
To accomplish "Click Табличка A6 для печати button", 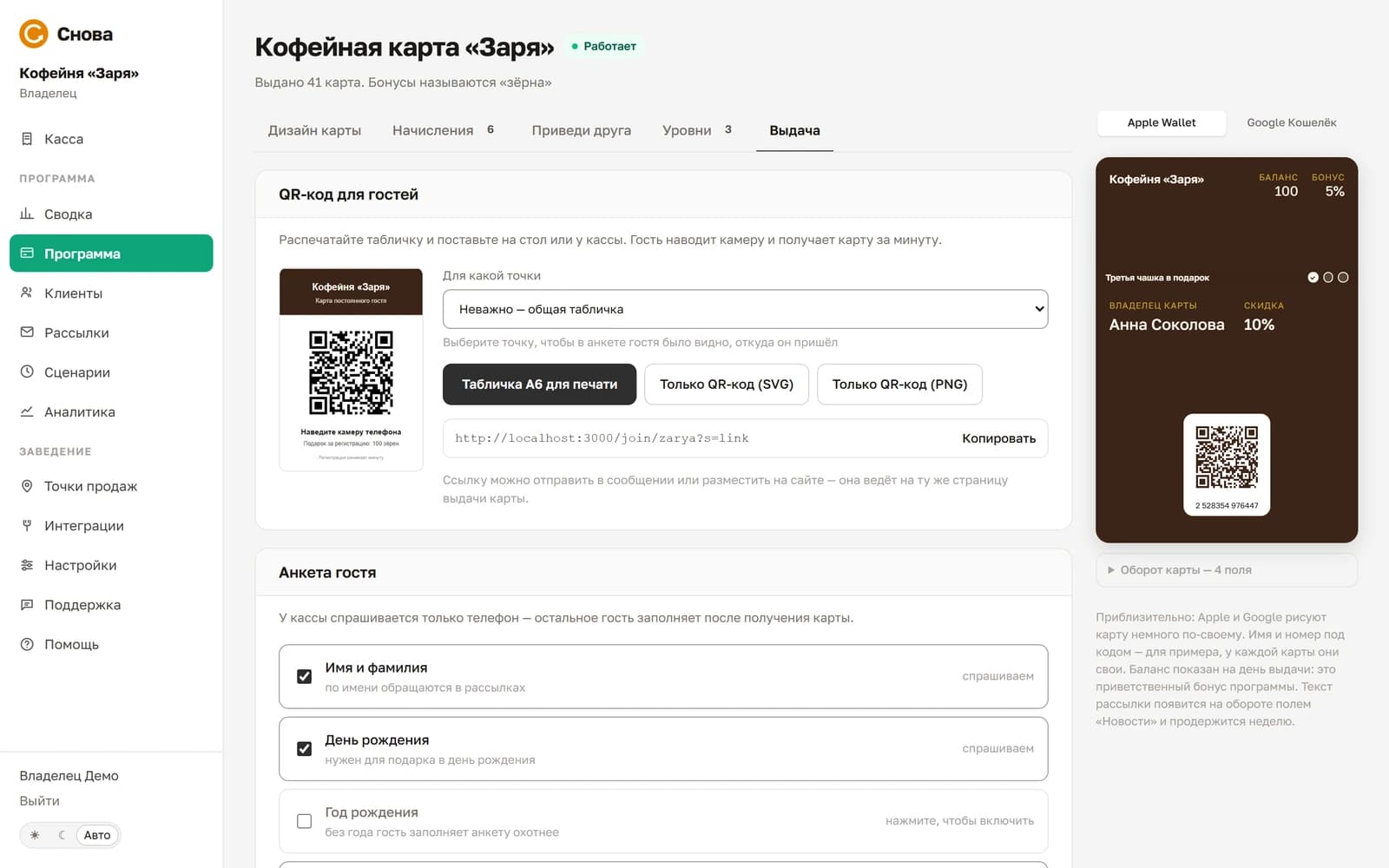I will [539, 384].
